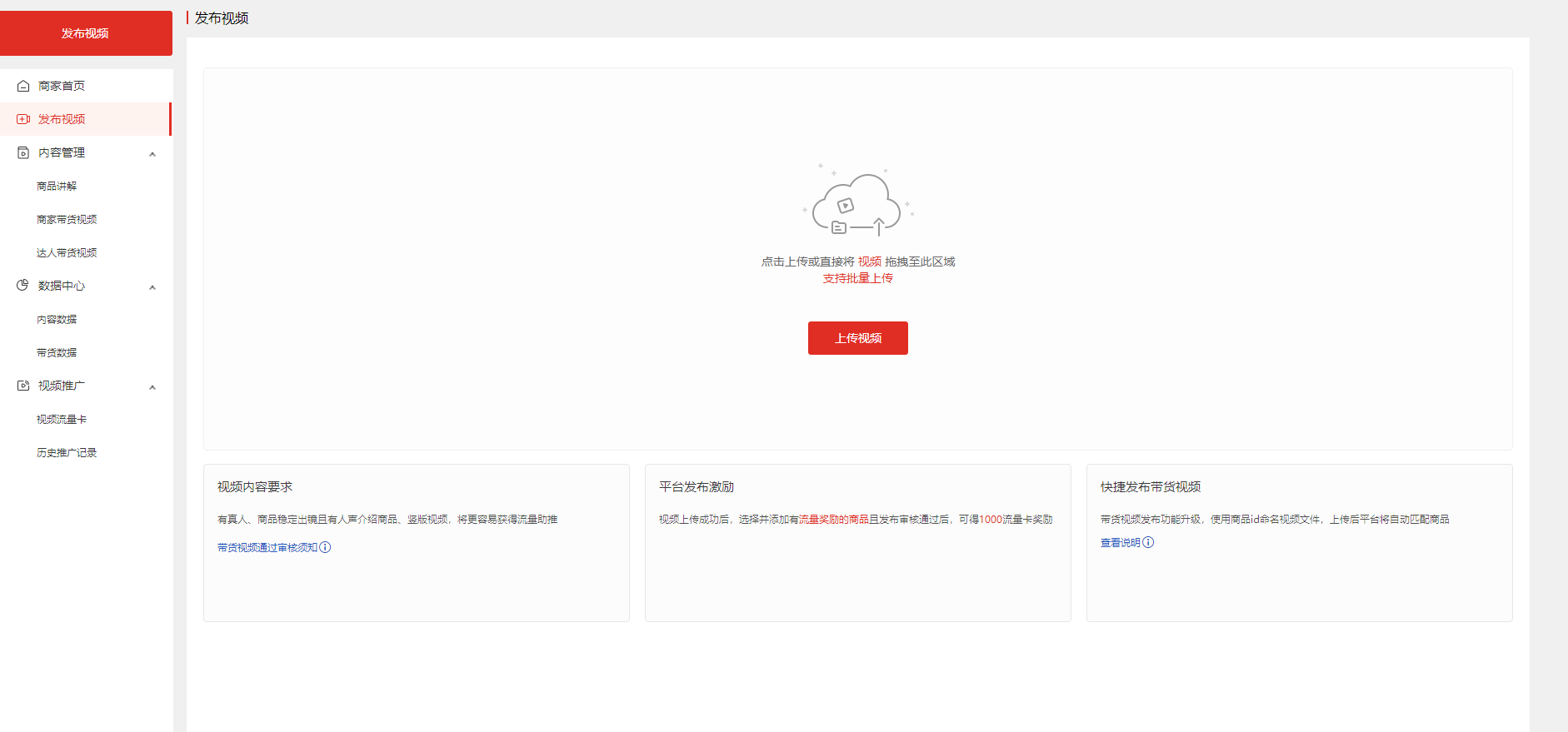Open the 带货视频通过审核须知 link
The width and height of the screenshot is (1568, 732).
(x=267, y=547)
